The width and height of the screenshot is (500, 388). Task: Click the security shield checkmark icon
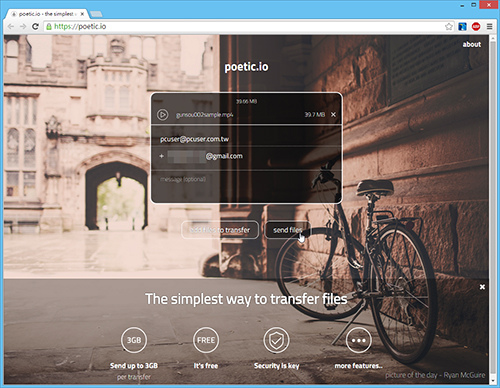276,340
